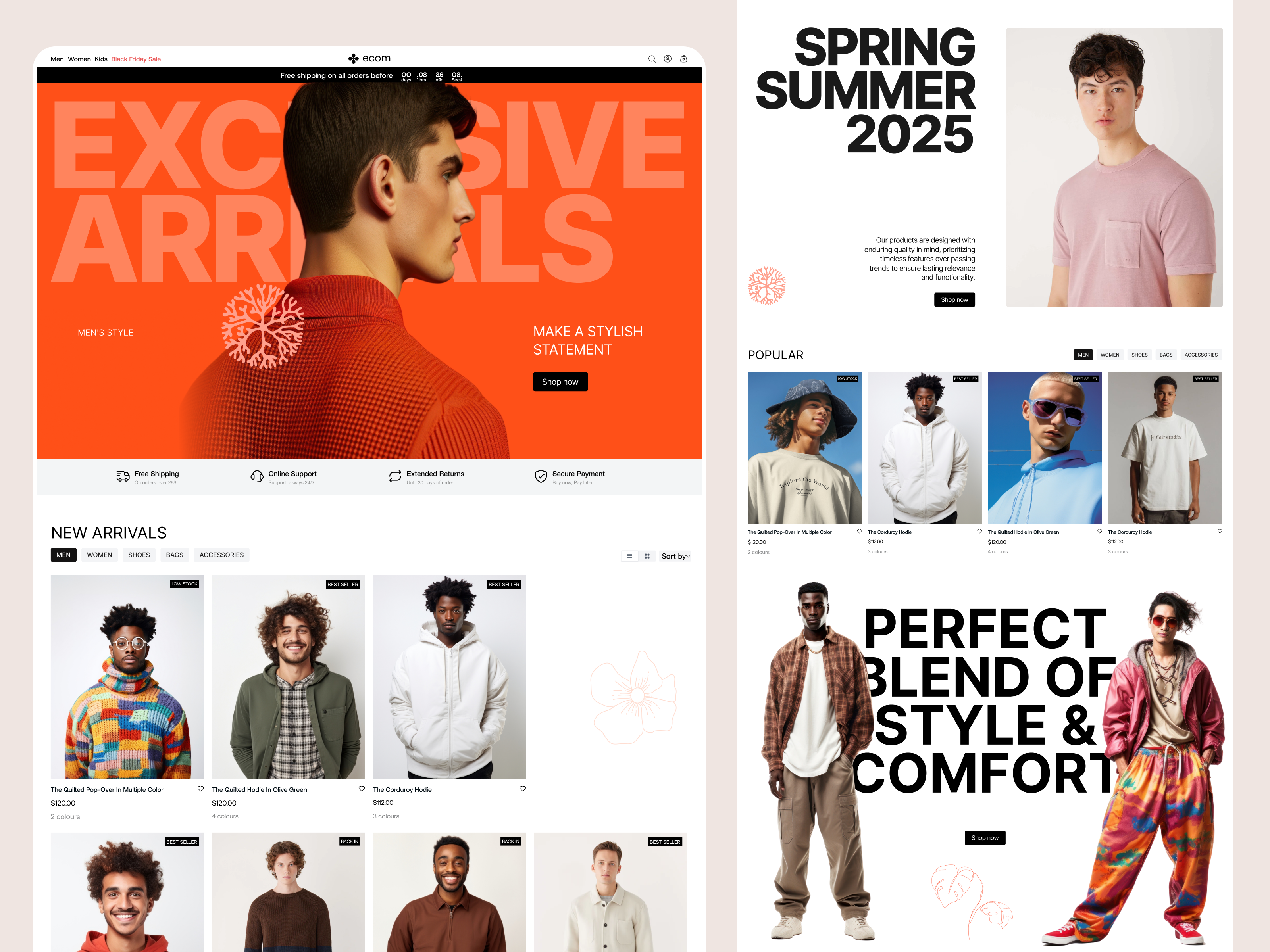
Task: Open the shopping bag icon
Action: click(683, 59)
